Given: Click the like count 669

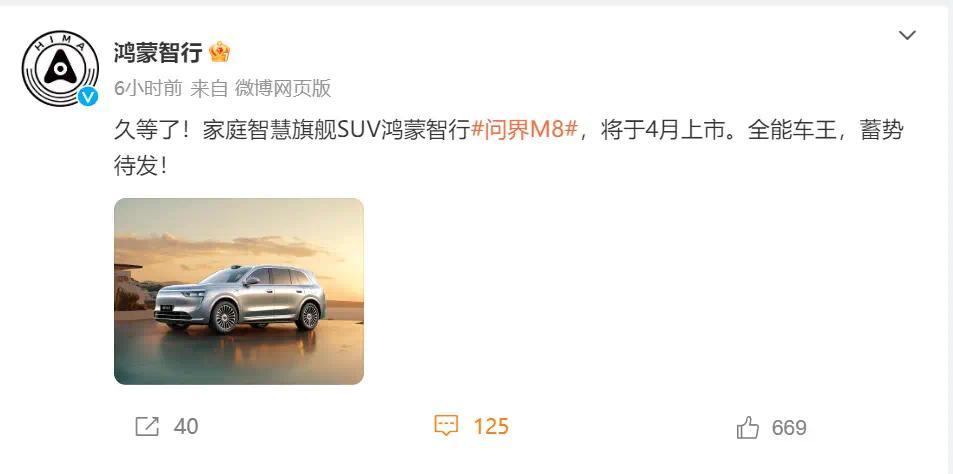Looking at the screenshot, I should 789,428.
